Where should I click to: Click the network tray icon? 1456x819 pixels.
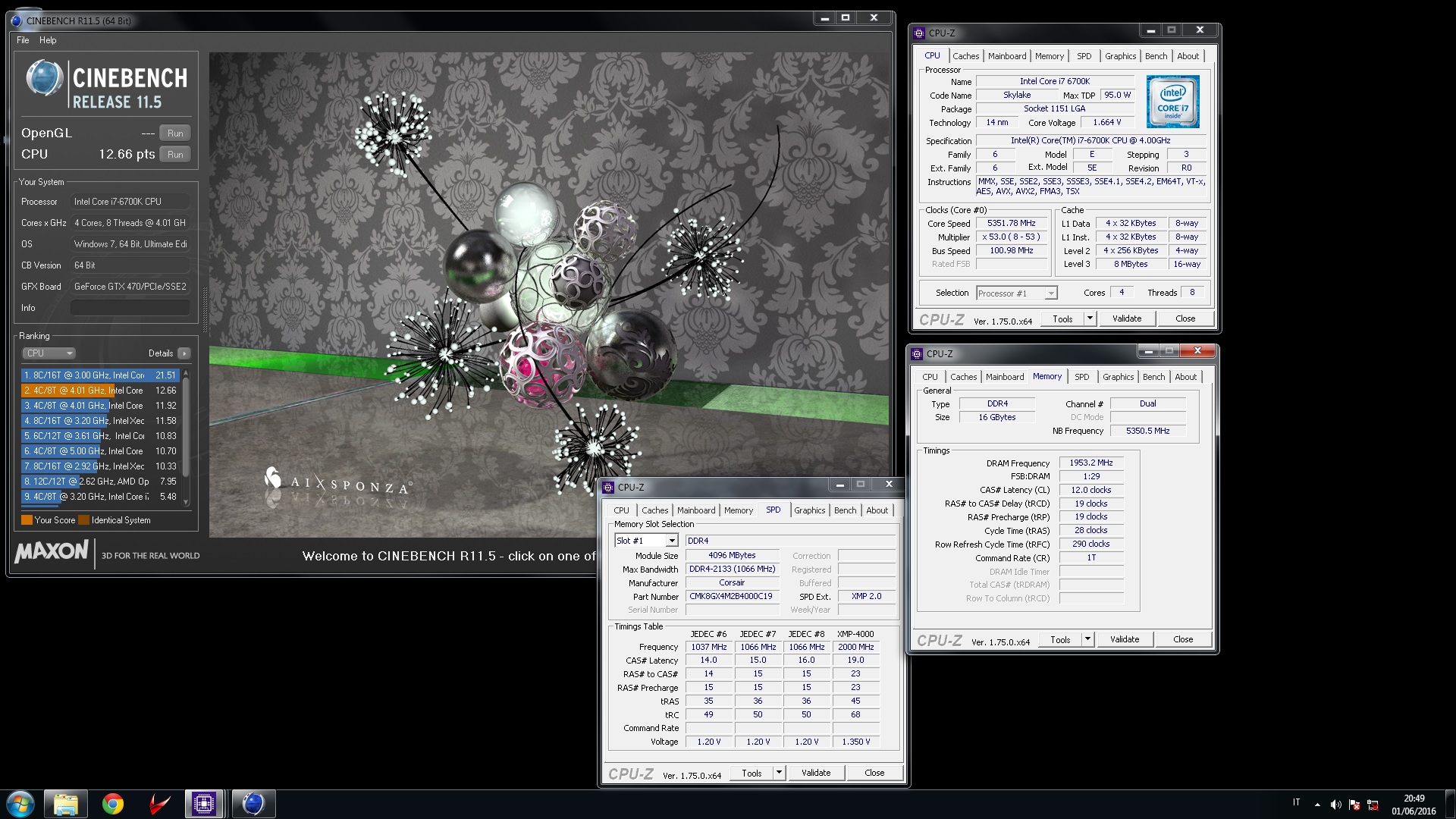(x=1373, y=805)
